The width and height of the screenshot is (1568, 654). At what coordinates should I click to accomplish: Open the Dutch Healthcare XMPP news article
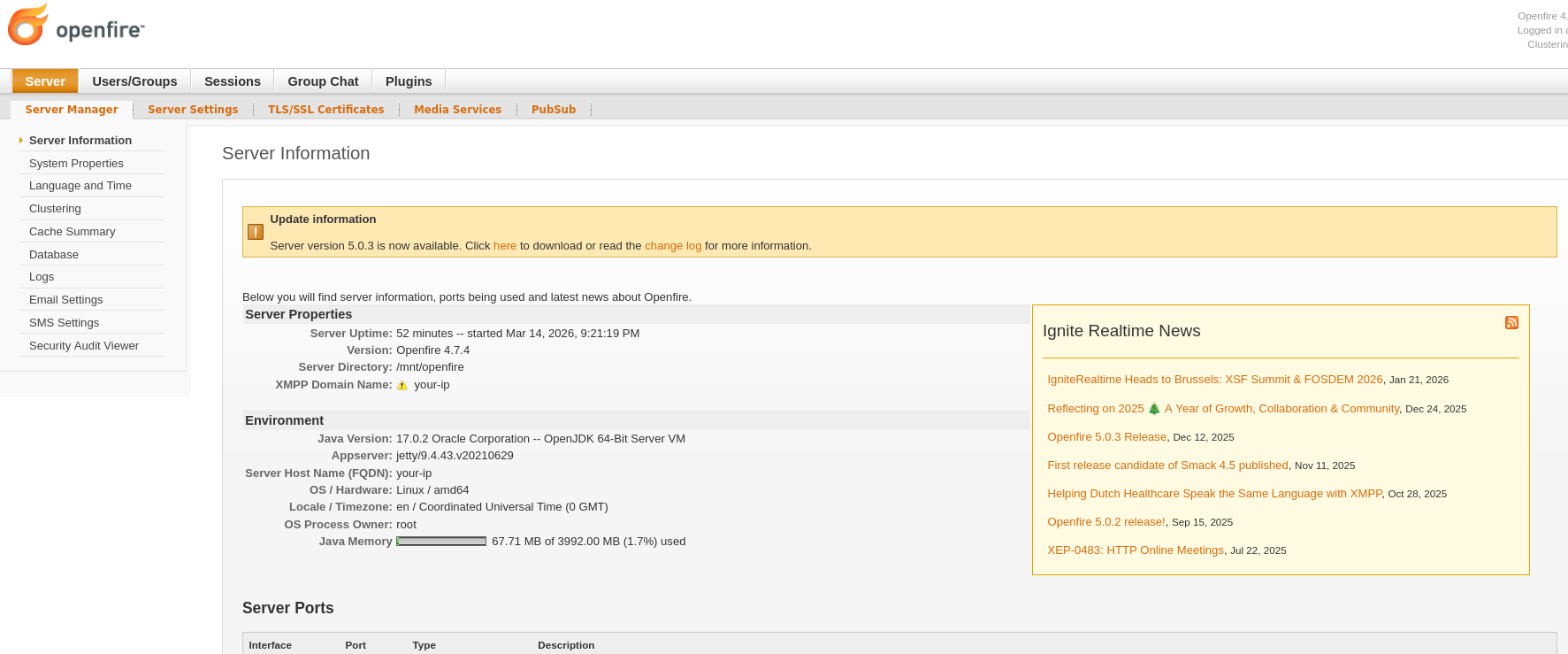click(1214, 494)
